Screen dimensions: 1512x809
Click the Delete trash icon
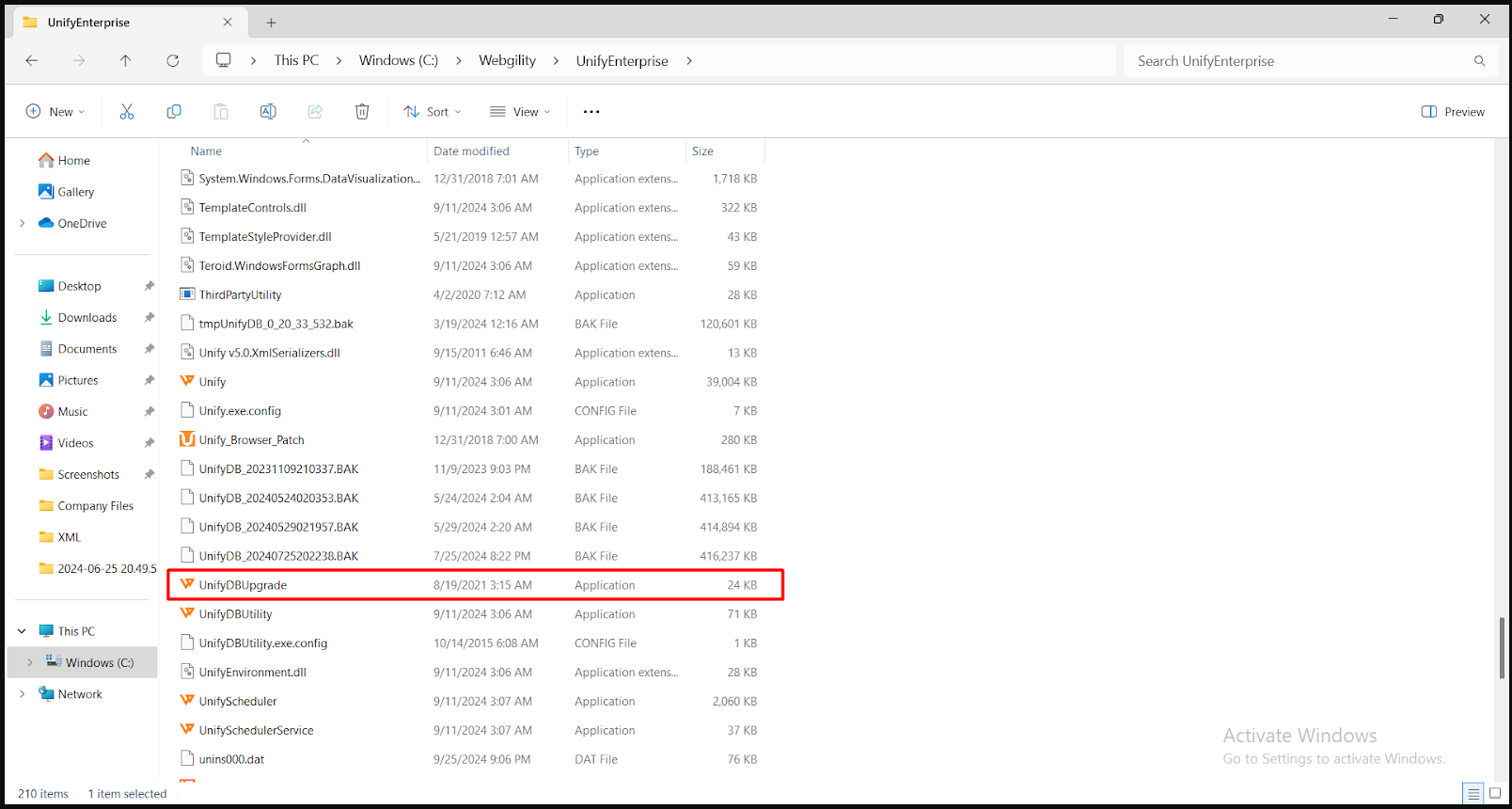coord(362,112)
